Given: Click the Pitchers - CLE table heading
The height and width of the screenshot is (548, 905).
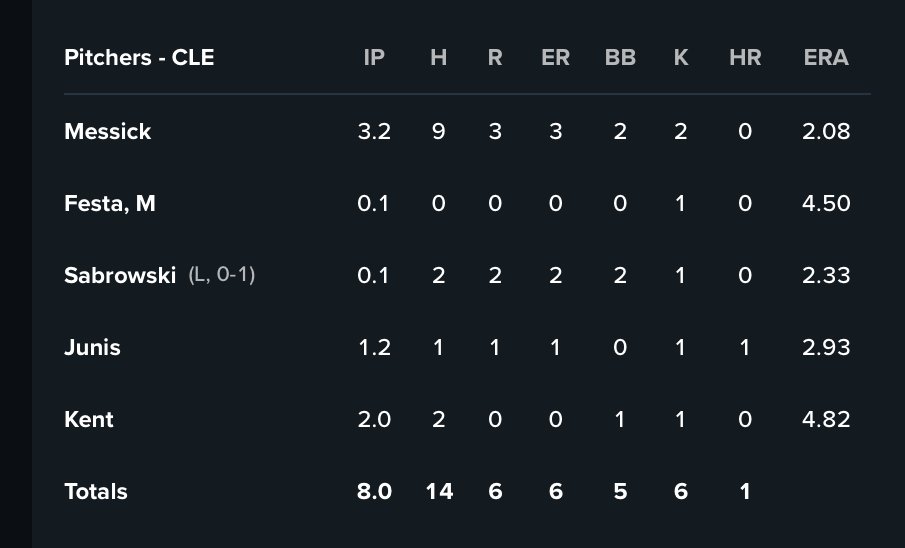Looking at the screenshot, I should [139, 57].
